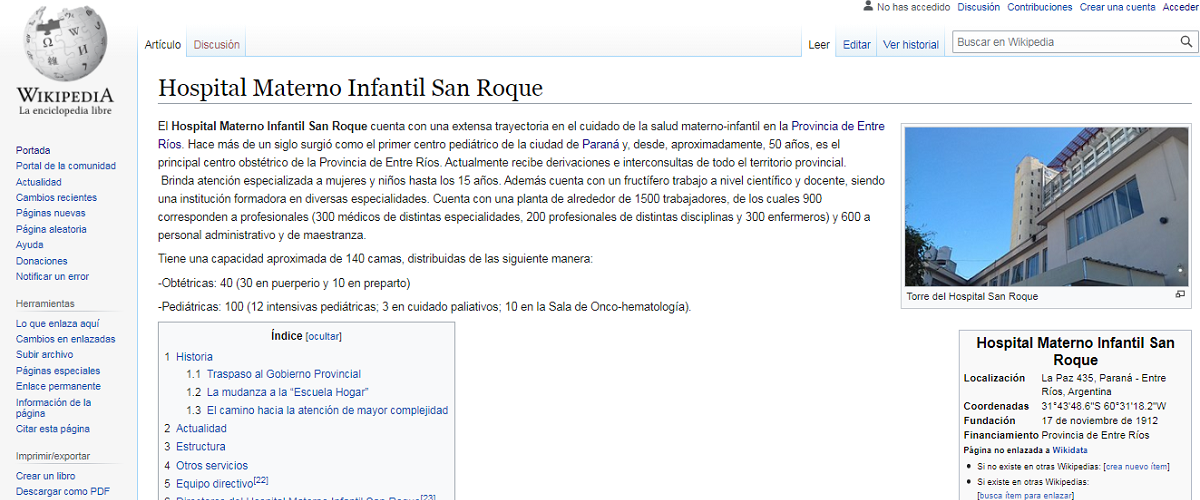The width and height of the screenshot is (1200, 500).
Task: Click the user icon beside No has accedido
Action: [867, 7]
